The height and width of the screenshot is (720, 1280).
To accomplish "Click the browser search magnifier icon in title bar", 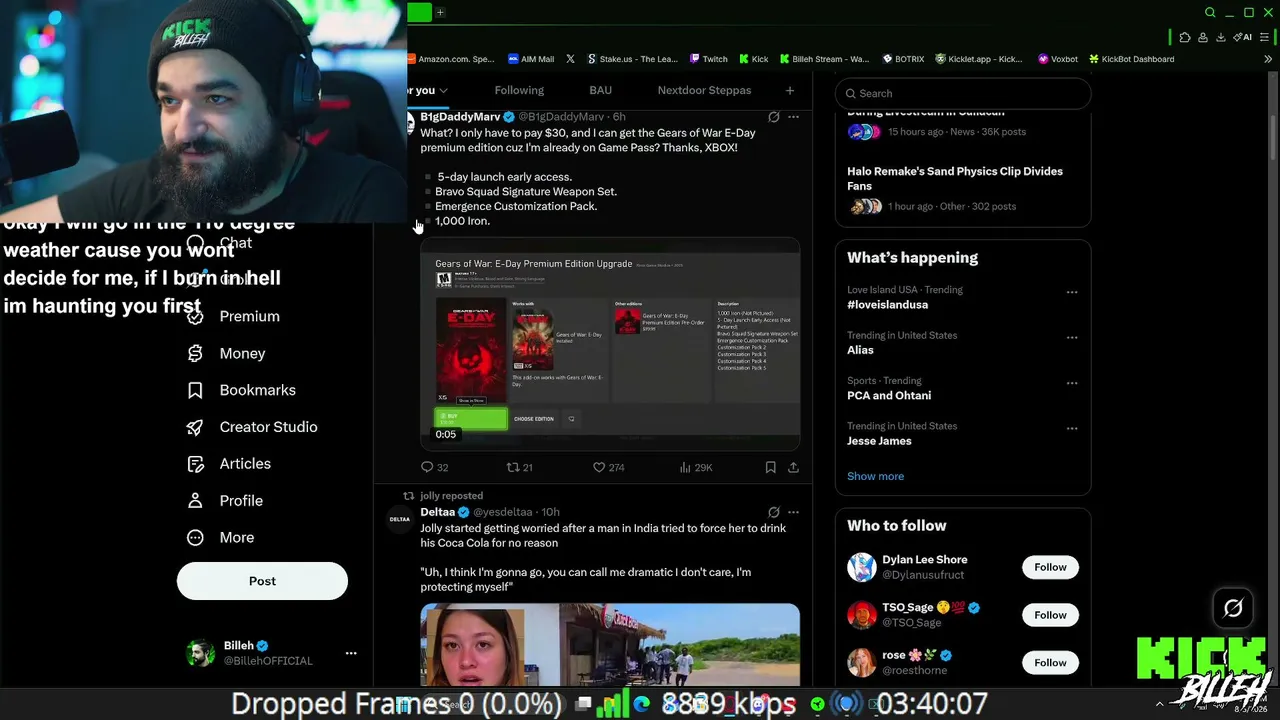I will tap(1210, 13).
